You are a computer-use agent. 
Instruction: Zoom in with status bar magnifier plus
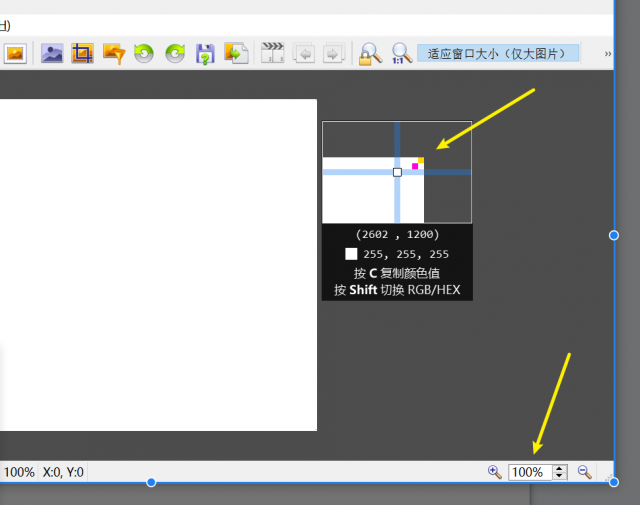[495, 472]
